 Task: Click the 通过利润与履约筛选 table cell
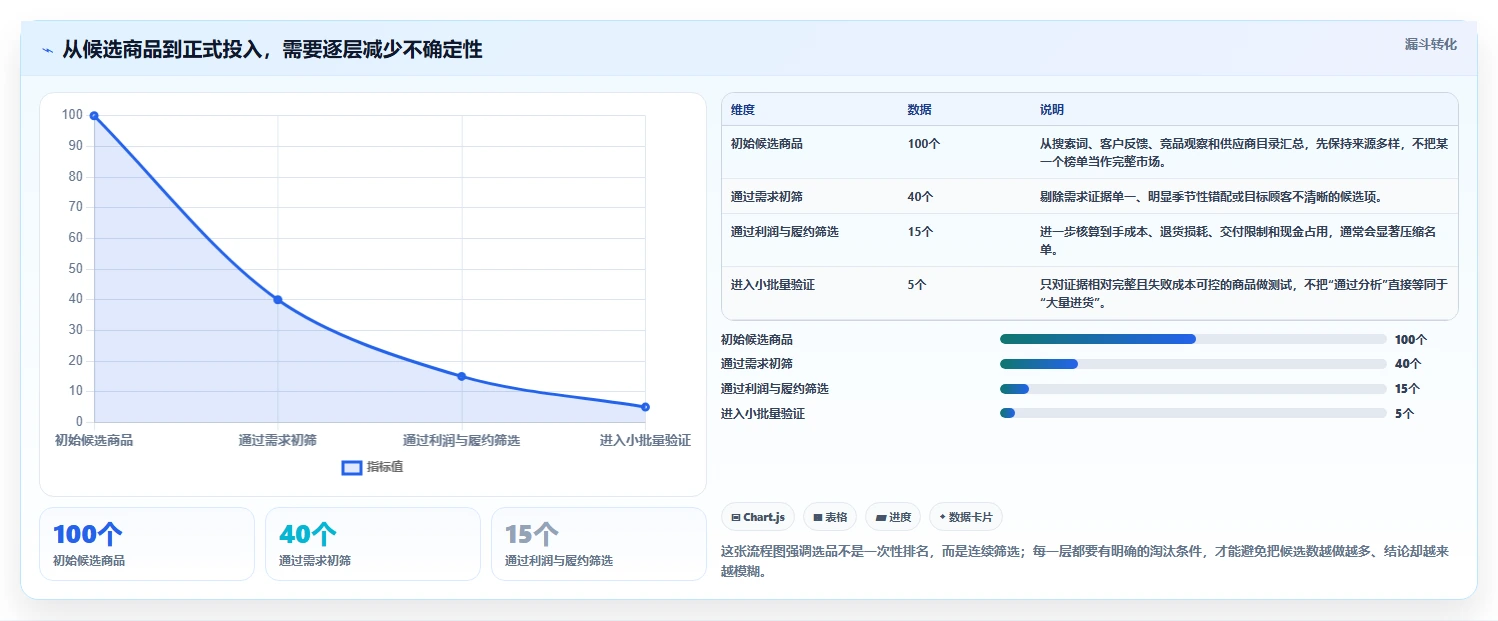pos(785,232)
